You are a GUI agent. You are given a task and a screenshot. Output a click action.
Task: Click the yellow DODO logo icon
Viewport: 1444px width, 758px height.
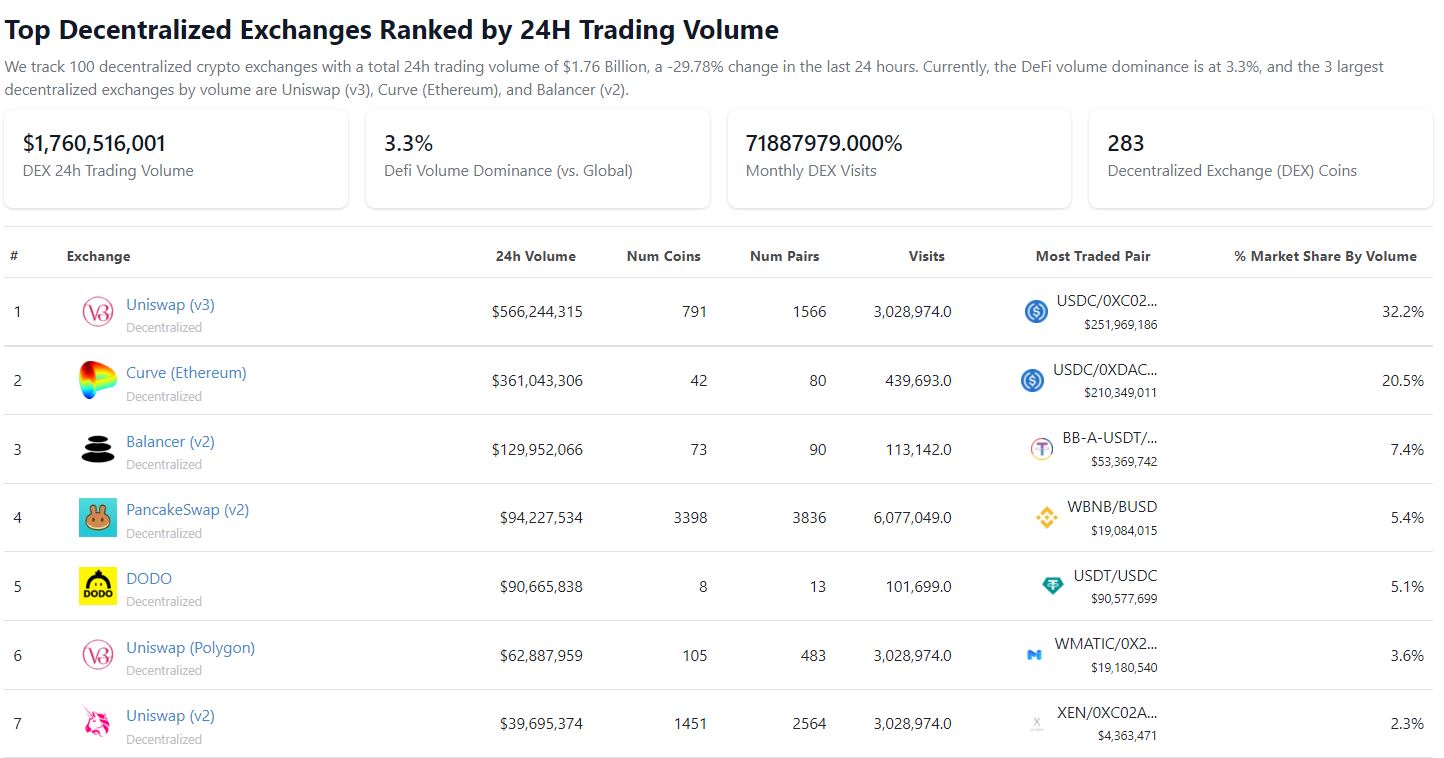coord(98,586)
